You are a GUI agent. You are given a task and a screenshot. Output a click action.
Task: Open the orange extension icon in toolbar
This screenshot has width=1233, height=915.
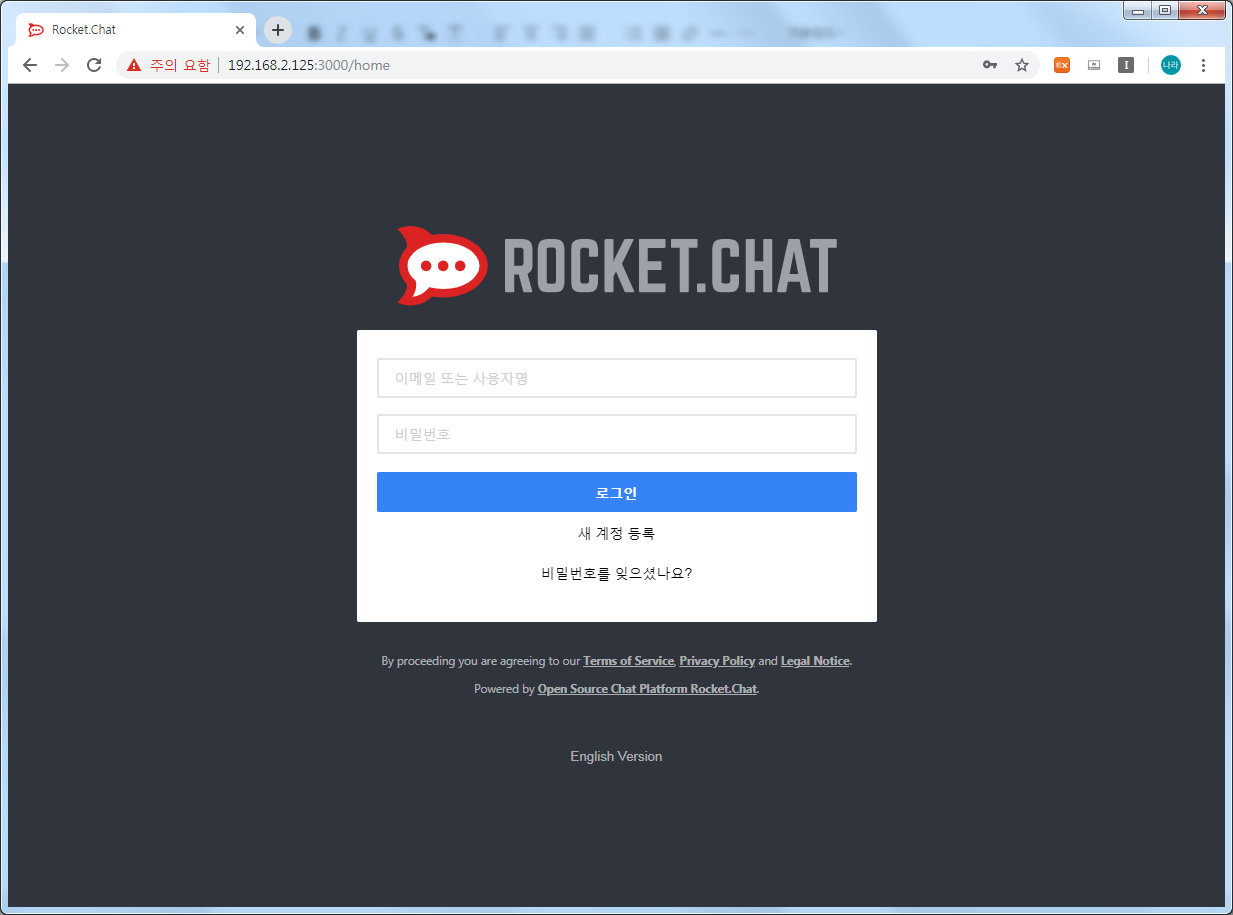[x=1062, y=65]
